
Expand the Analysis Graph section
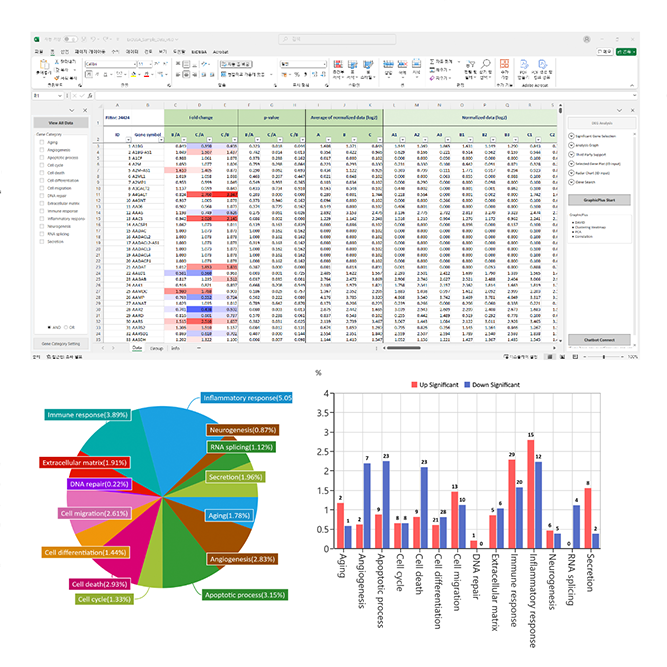tap(571, 145)
